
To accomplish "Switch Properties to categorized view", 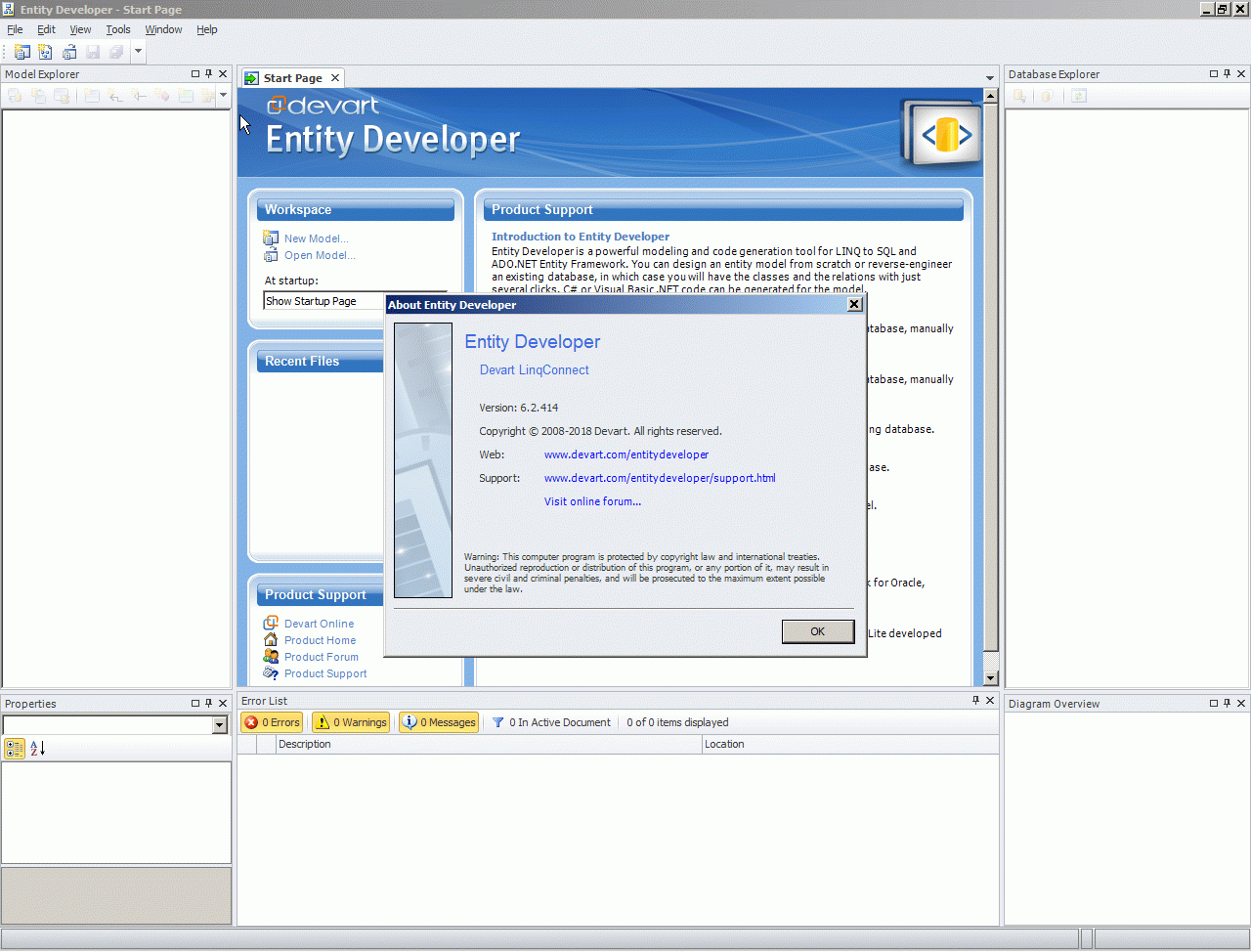I will 15,749.
